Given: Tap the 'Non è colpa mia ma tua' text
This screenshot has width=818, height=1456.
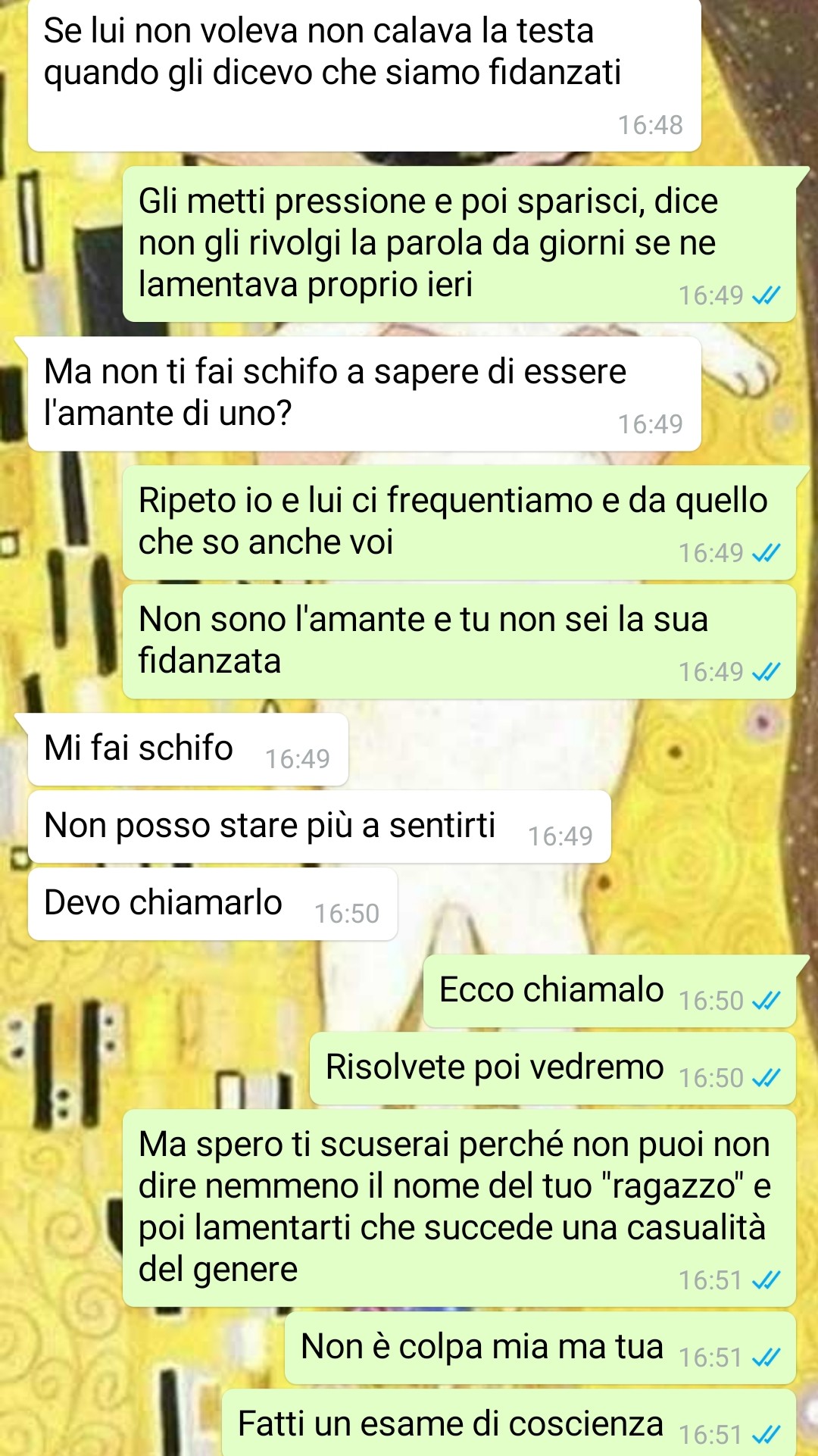Looking at the screenshot, I should click(482, 1347).
